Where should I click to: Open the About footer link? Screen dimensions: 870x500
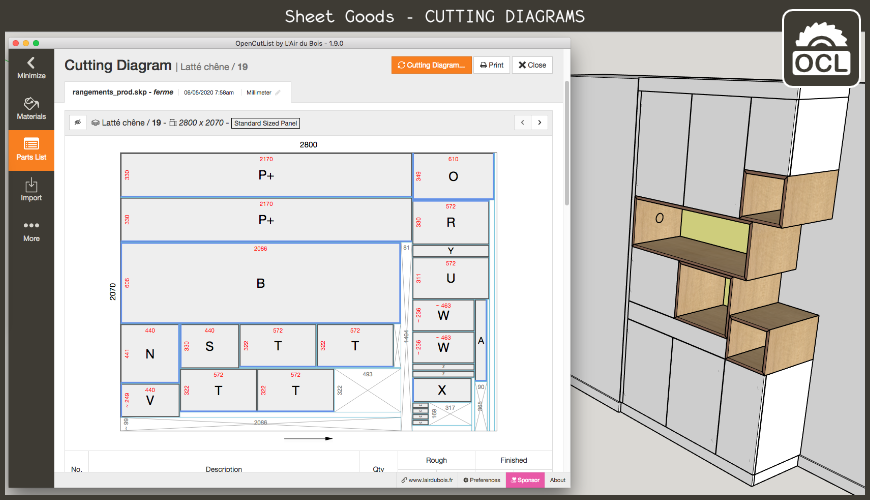coord(558,480)
